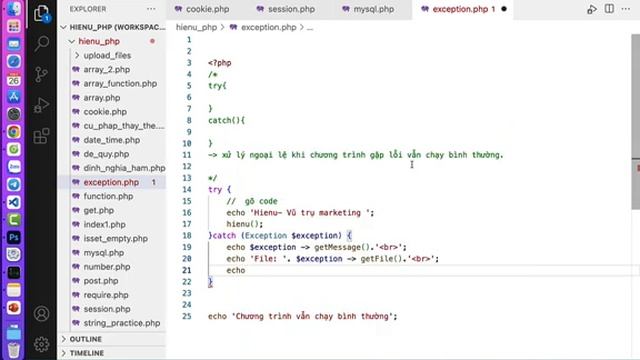Open index1.php in Explorer
The width and height of the screenshot is (640, 360).
[x=104, y=224]
